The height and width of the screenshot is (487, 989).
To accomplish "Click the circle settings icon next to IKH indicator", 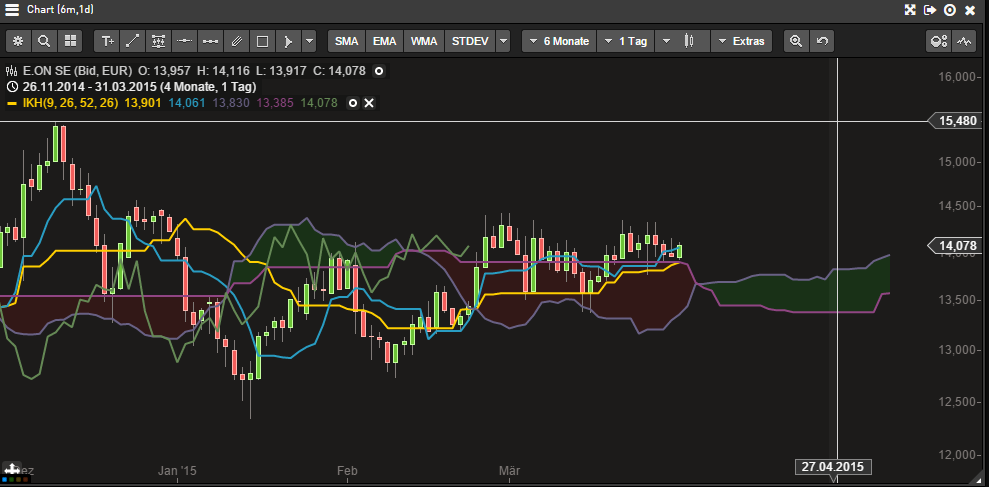I will pos(353,103).
